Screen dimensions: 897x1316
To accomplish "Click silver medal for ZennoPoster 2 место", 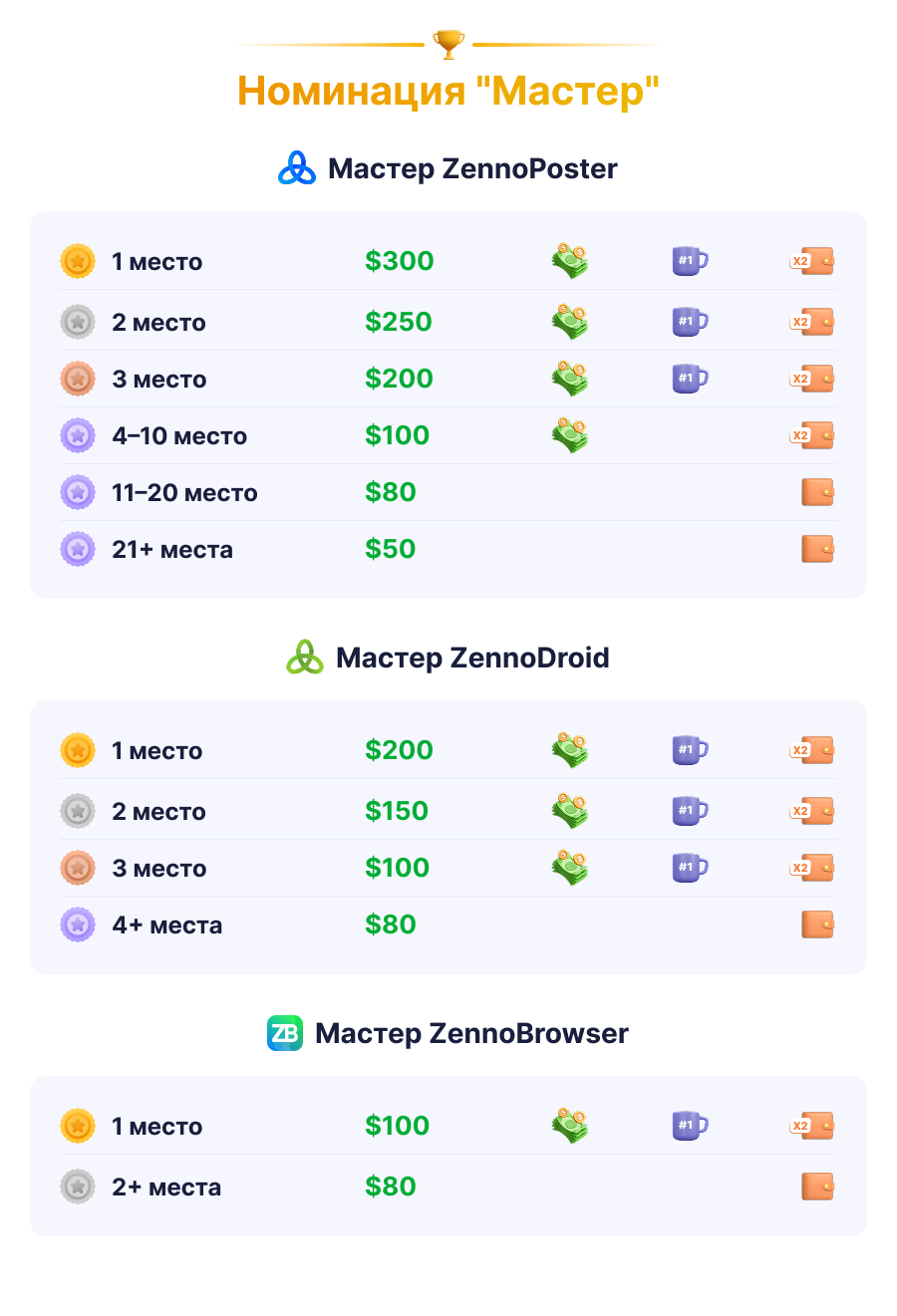I will (x=78, y=322).
